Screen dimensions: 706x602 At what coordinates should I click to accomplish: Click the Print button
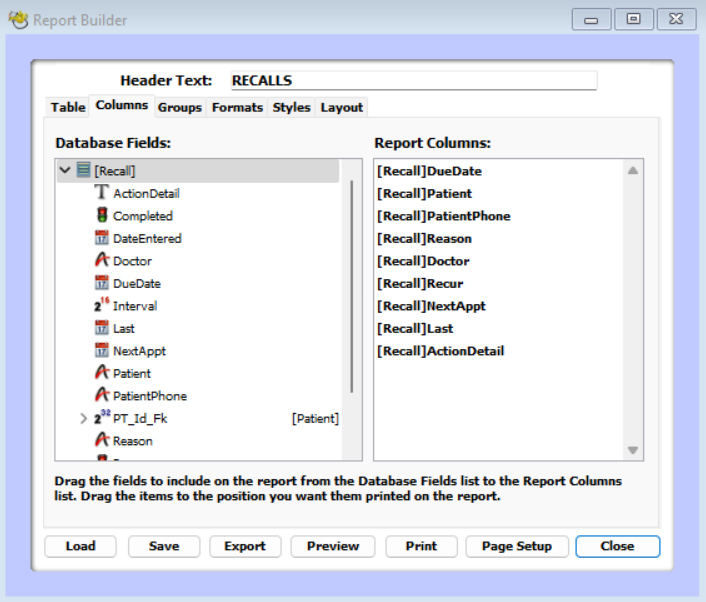421,546
